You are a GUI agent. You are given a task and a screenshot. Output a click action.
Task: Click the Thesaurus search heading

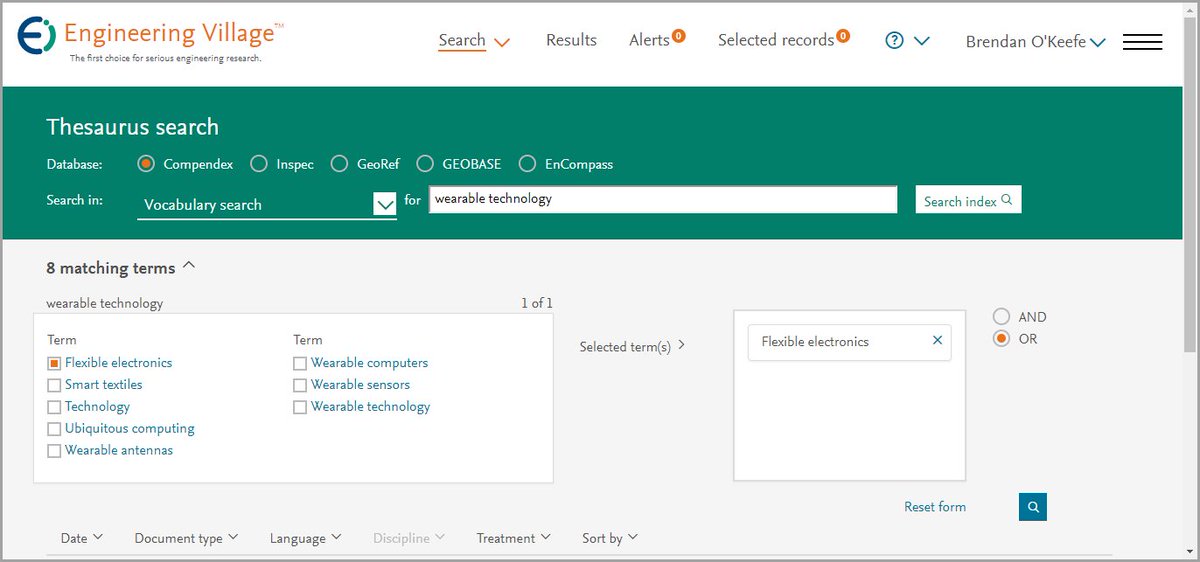pyautogui.click(x=132, y=127)
